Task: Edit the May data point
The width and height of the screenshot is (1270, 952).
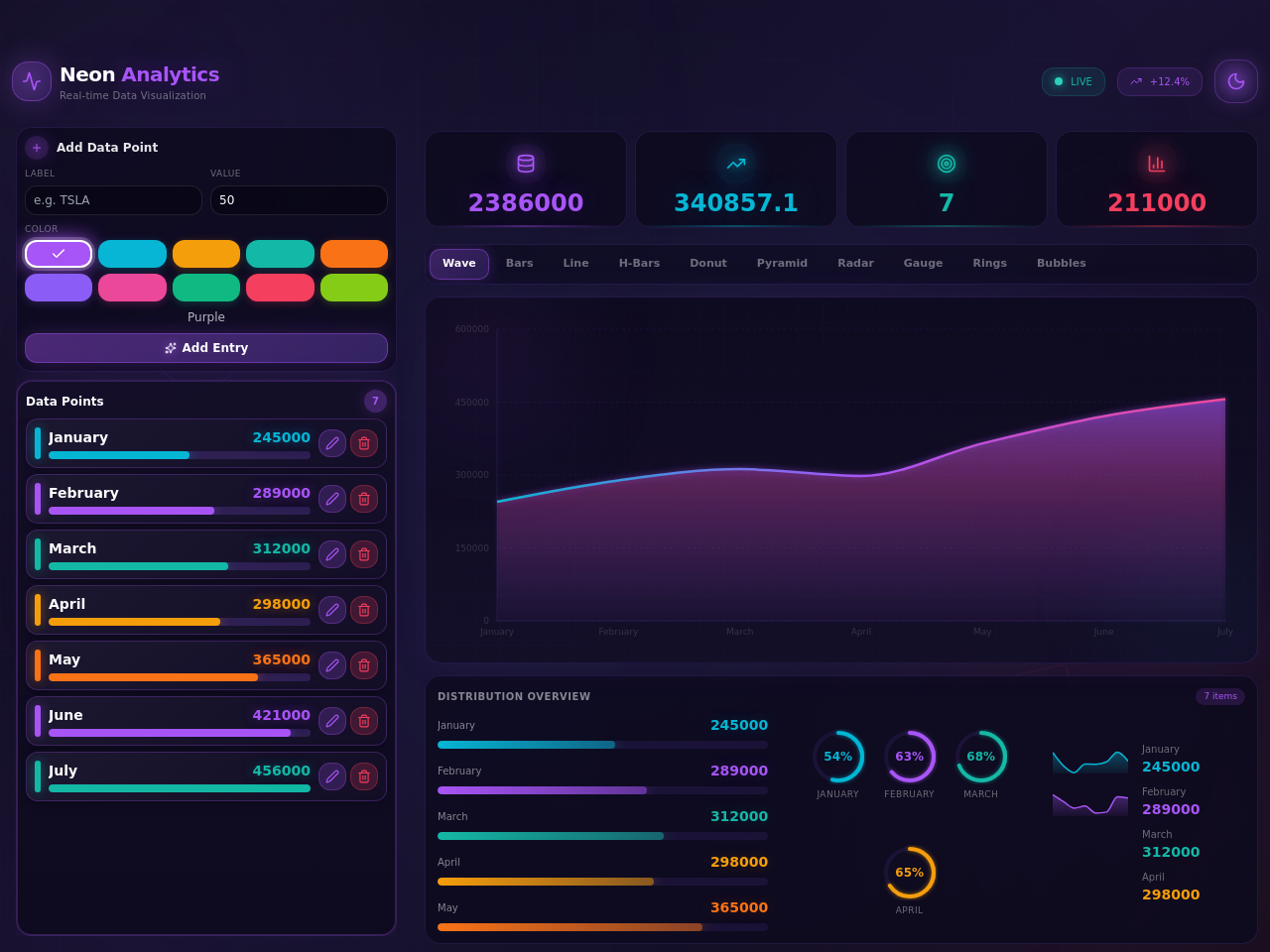Action: 332,665
